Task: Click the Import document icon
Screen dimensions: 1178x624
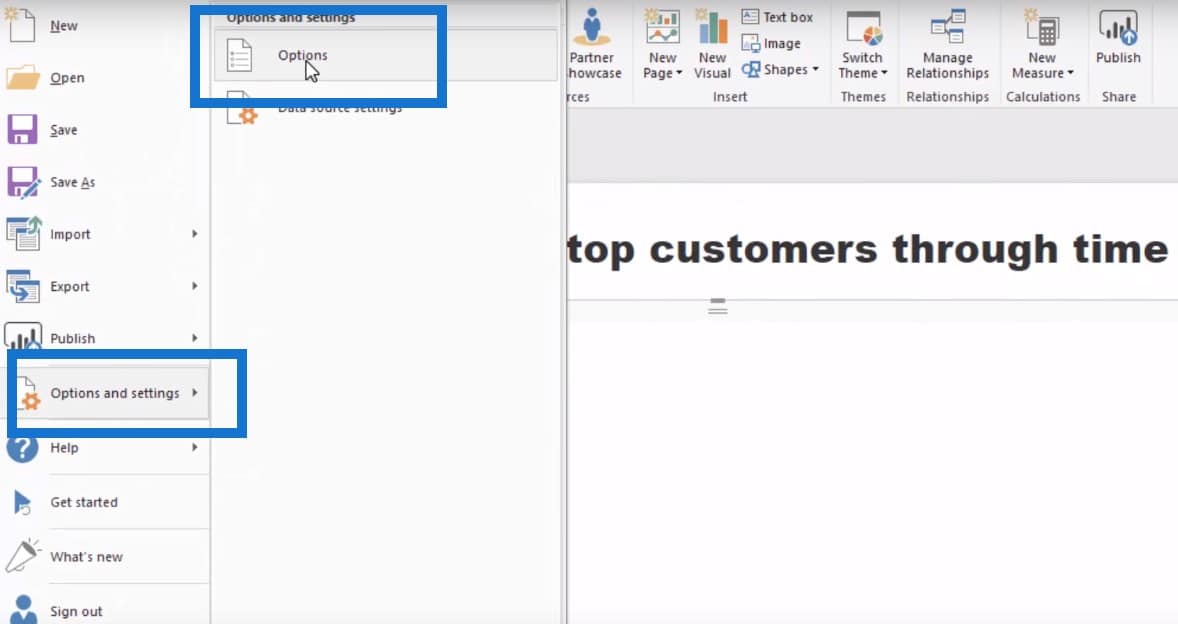Action: pyautogui.click(x=24, y=234)
